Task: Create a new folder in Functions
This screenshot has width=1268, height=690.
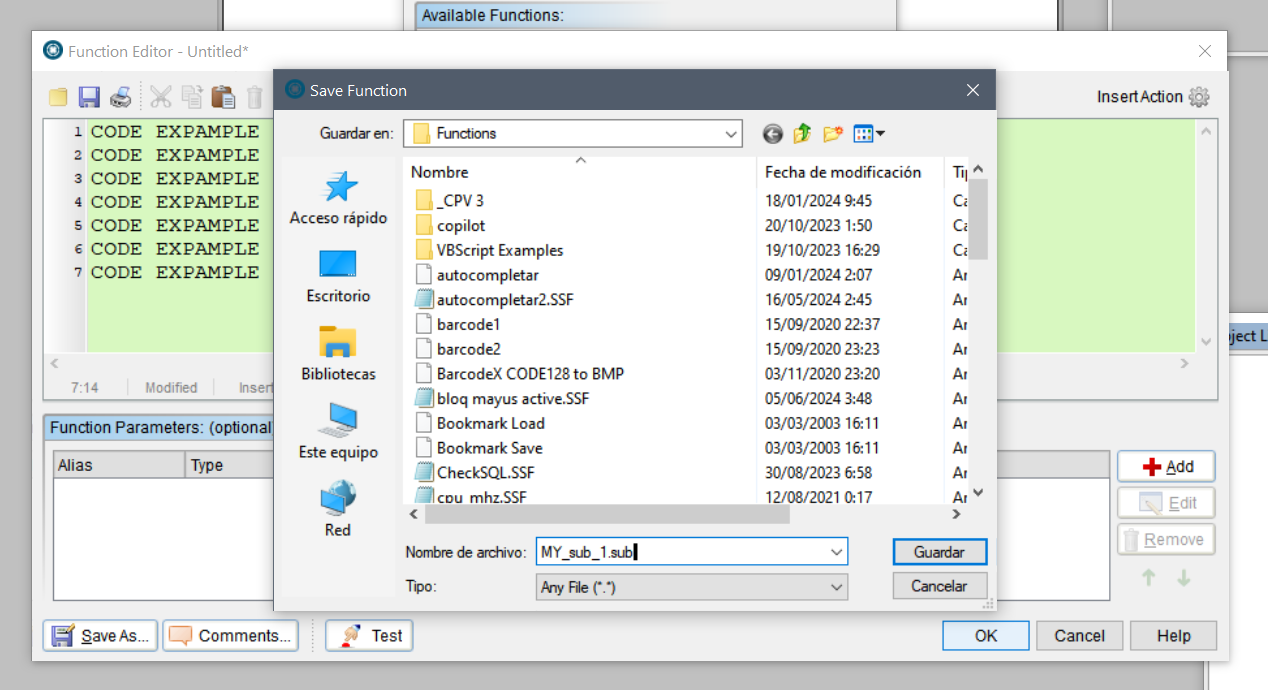Action: coord(833,133)
